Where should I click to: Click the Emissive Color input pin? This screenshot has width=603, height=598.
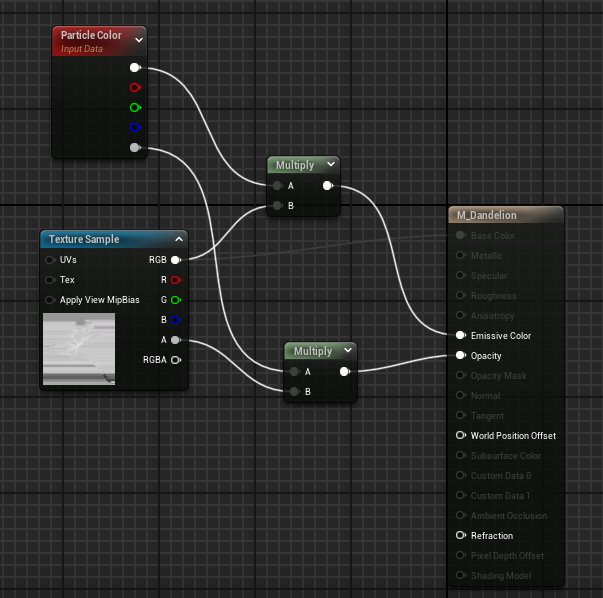pos(461,336)
